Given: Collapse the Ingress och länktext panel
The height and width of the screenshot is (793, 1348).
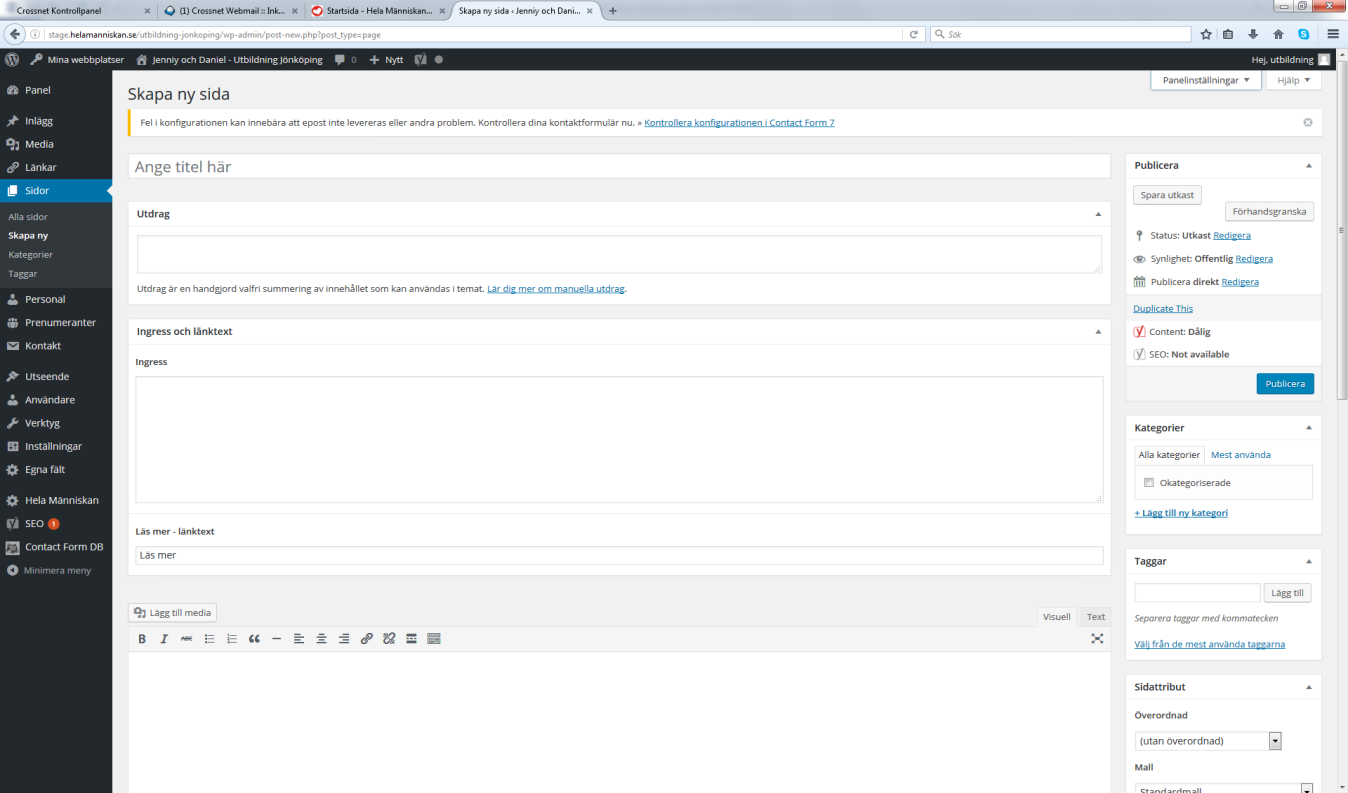Looking at the screenshot, I should 1098,331.
